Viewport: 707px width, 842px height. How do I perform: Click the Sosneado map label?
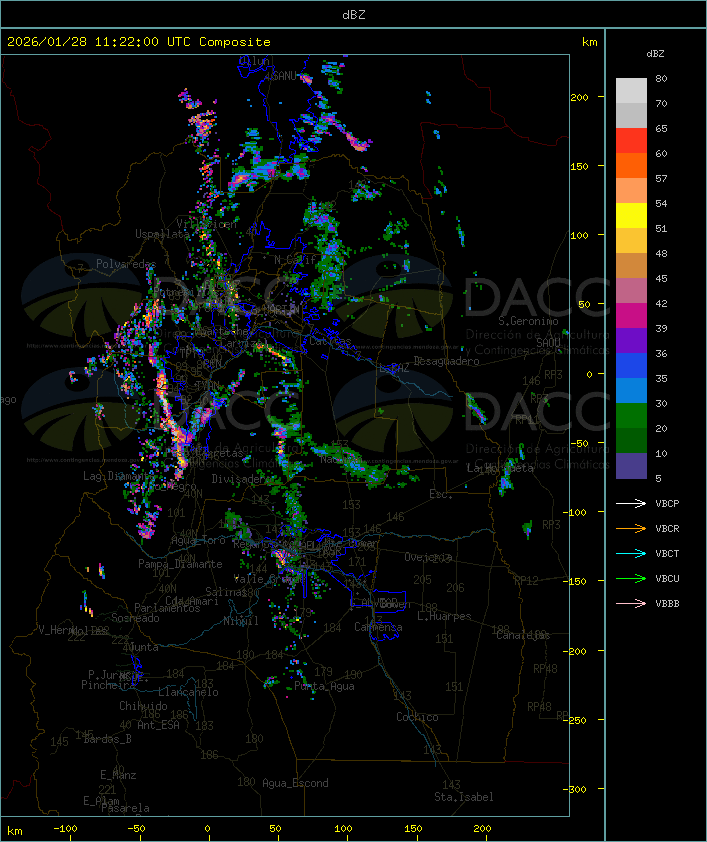tap(135, 618)
